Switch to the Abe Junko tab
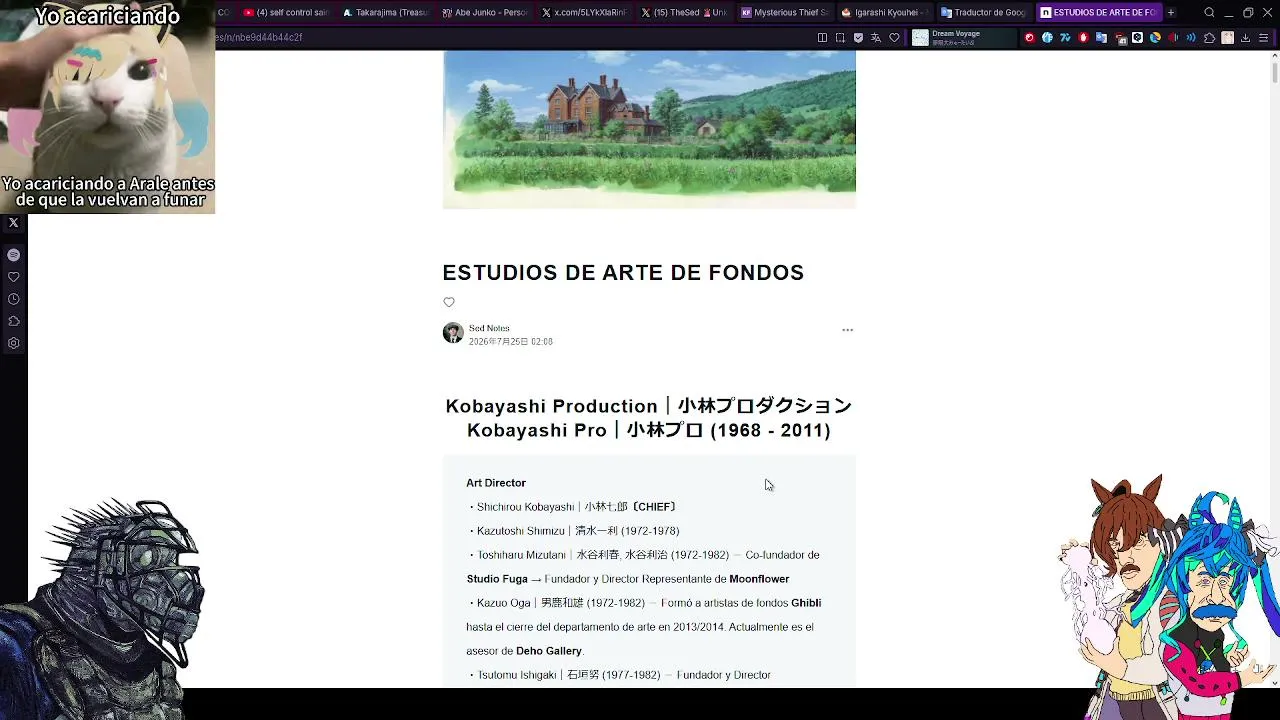 click(484, 13)
